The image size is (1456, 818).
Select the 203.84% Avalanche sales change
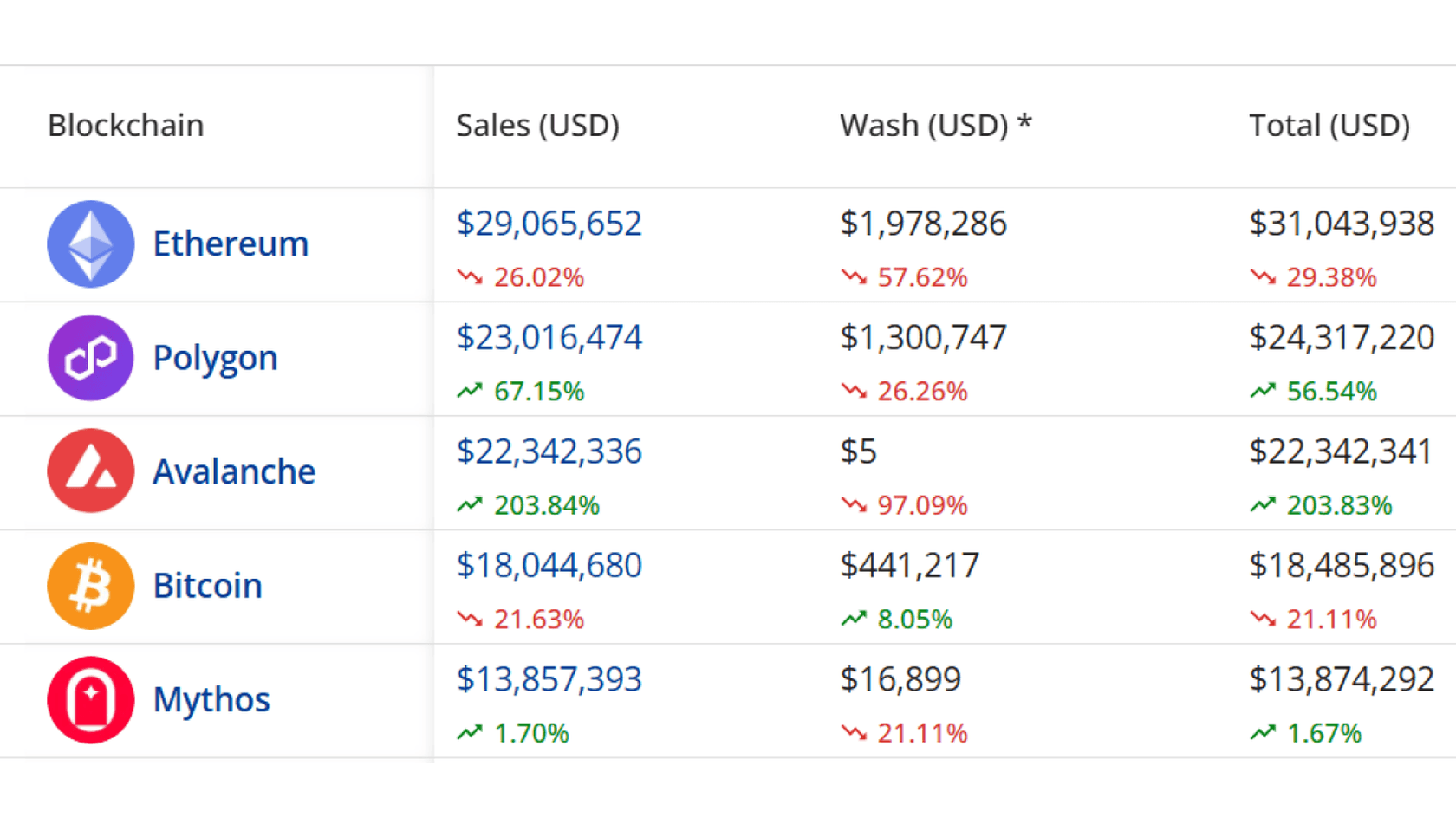coord(547,505)
